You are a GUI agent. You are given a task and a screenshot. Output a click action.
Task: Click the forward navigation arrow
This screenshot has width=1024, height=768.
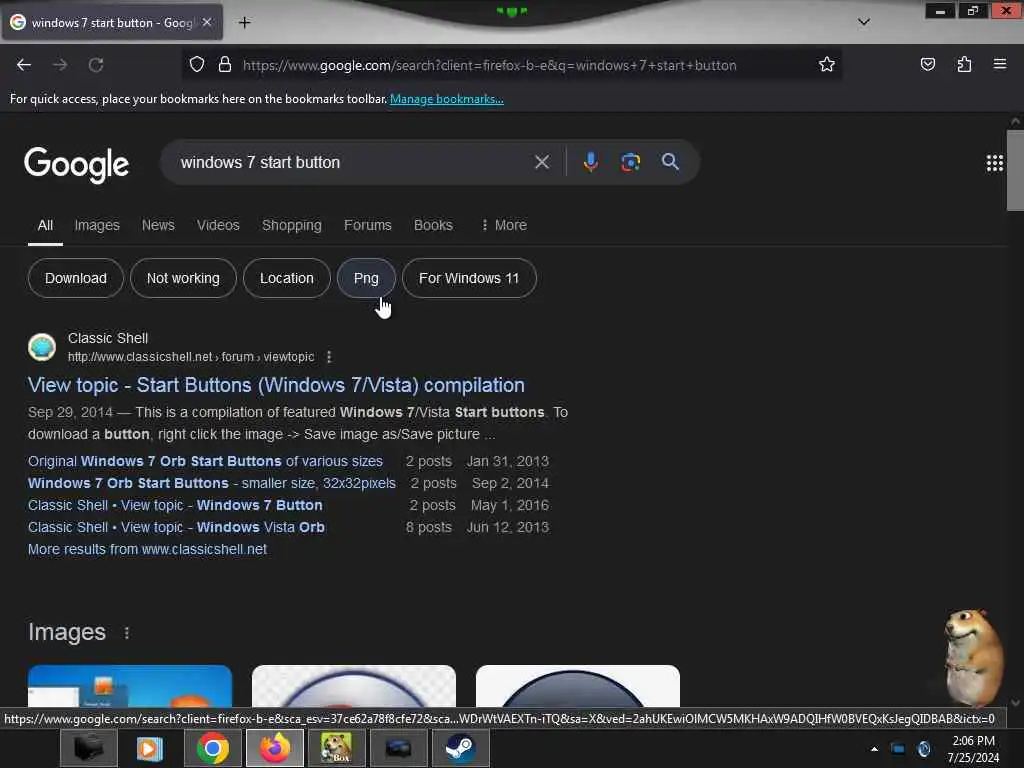(x=60, y=65)
